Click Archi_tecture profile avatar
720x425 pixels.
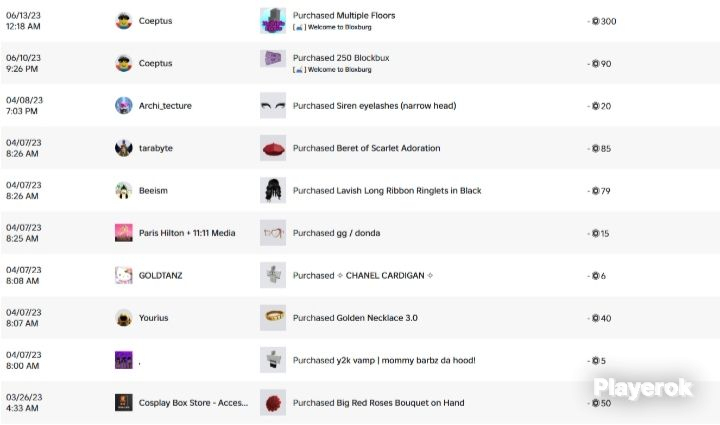pos(124,106)
